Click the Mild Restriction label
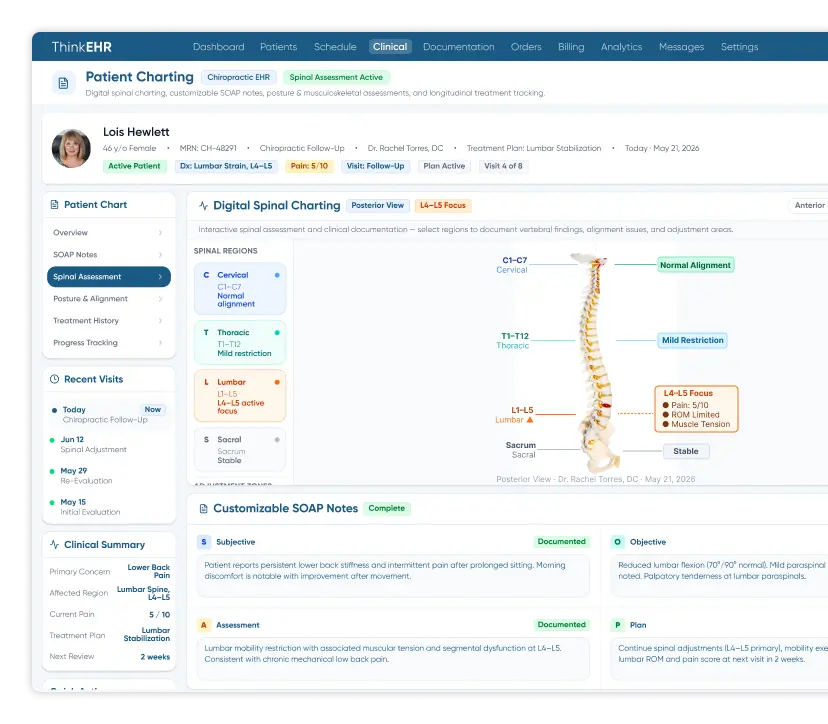This screenshot has width=828, height=724. pos(692,341)
